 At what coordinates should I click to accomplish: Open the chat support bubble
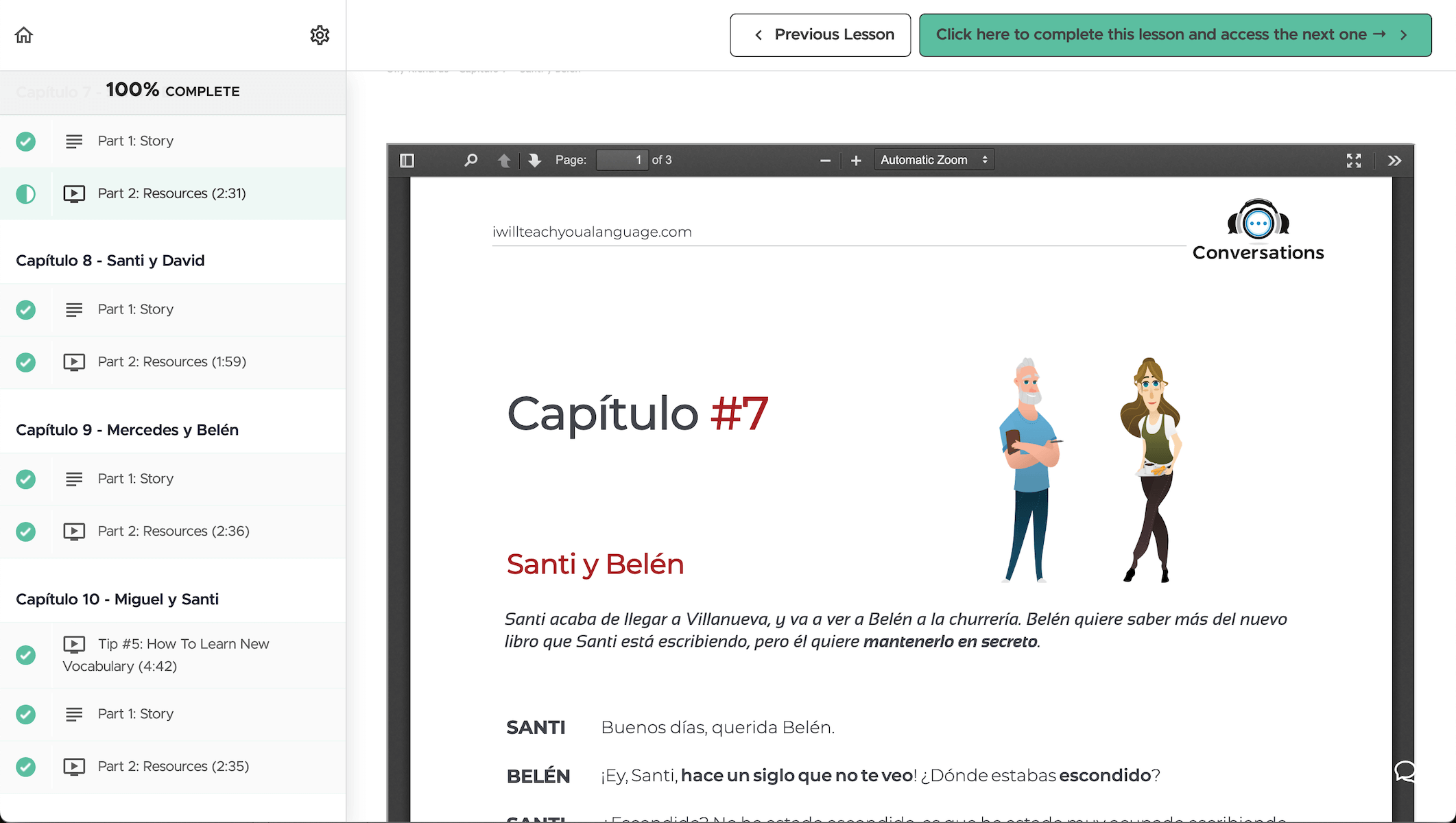(x=1405, y=772)
